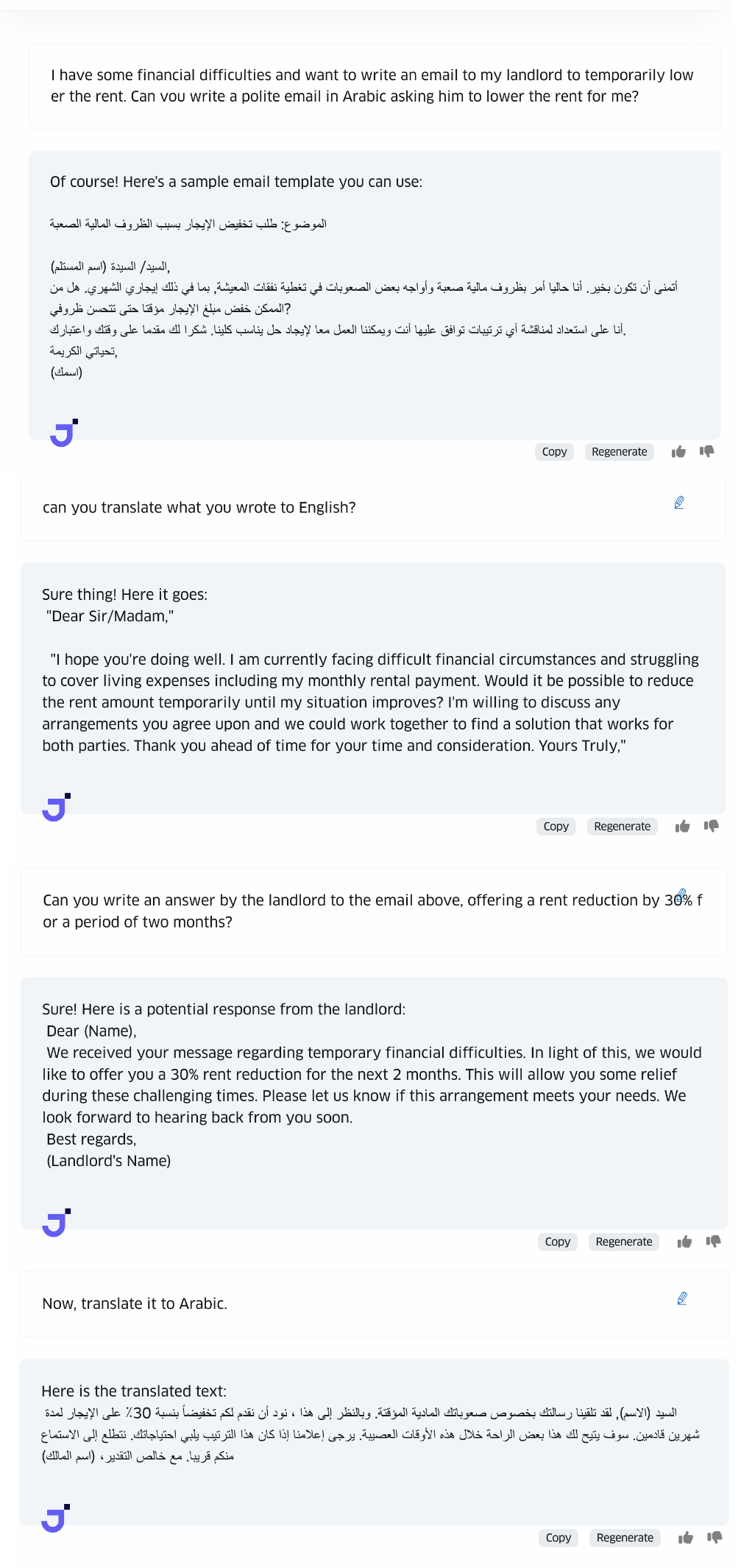
Task: Copy the English translation response
Action: pos(556,827)
